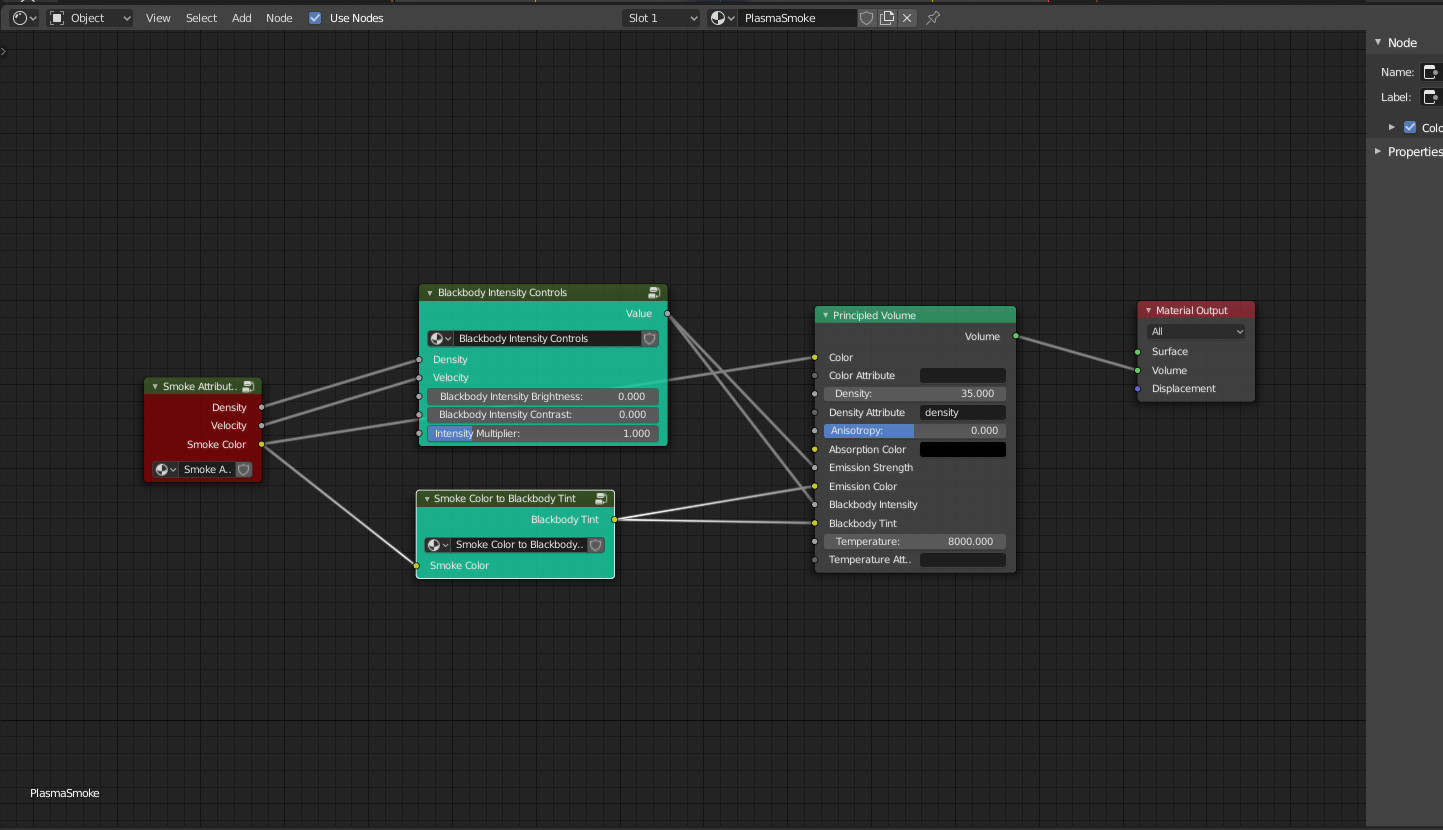Screen dimensions: 1443x830
Task: Open the Slot 1 dropdown
Action: (660, 17)
